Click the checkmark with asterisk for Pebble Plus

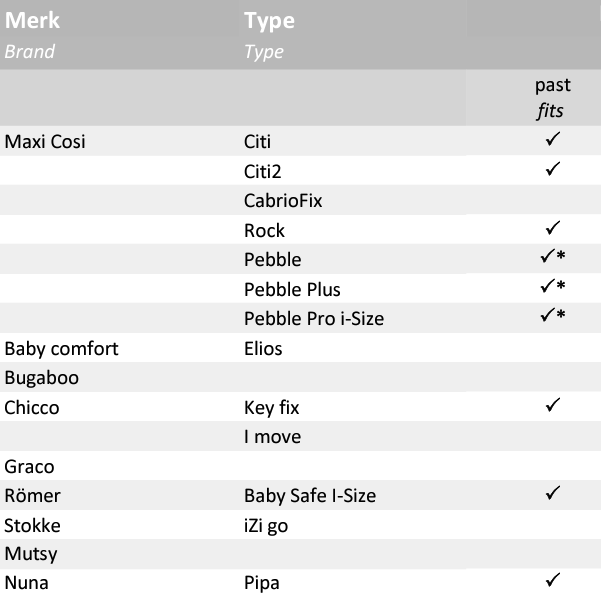553,286
